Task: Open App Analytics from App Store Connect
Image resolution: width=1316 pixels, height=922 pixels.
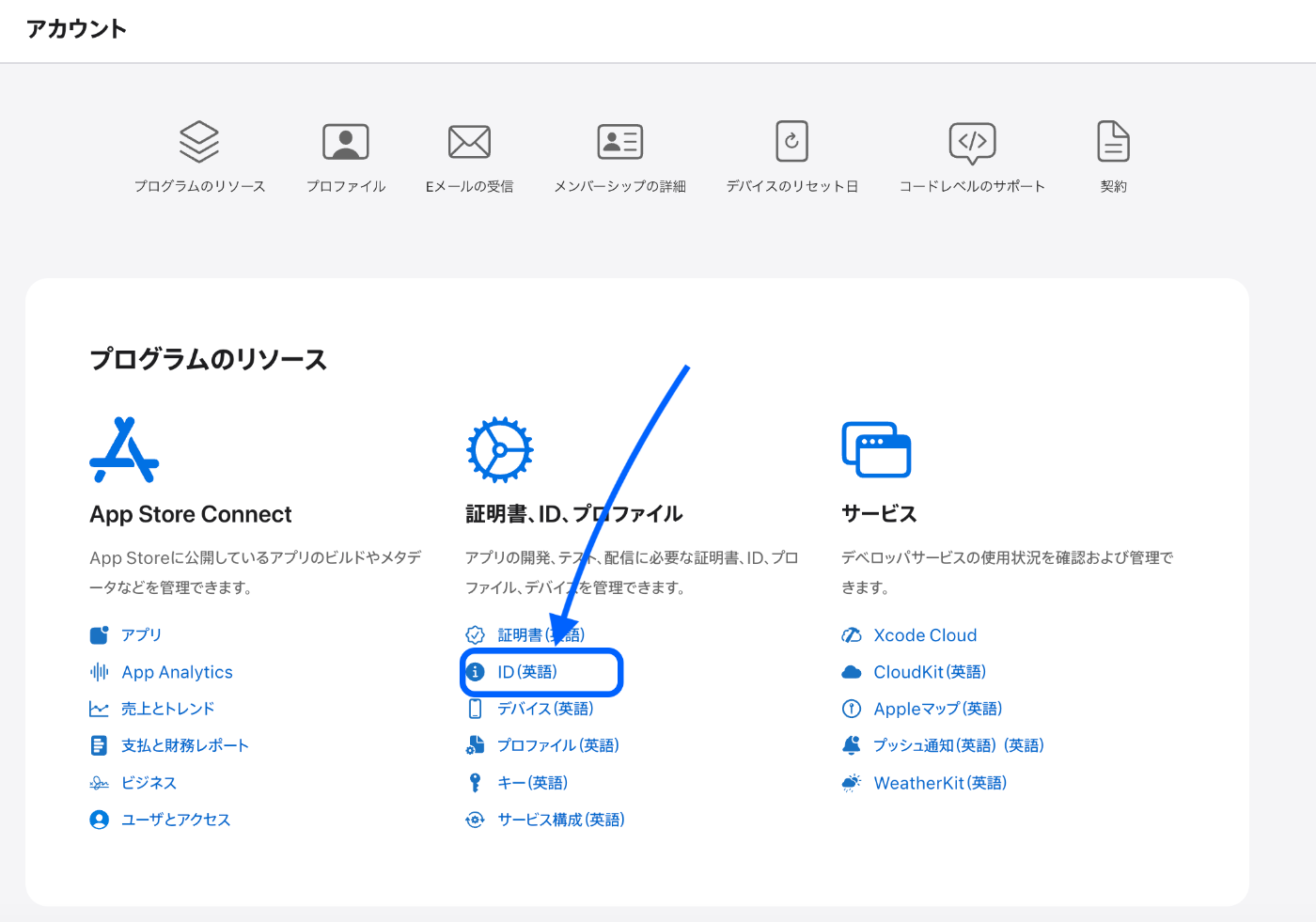Action: [177, 672]
